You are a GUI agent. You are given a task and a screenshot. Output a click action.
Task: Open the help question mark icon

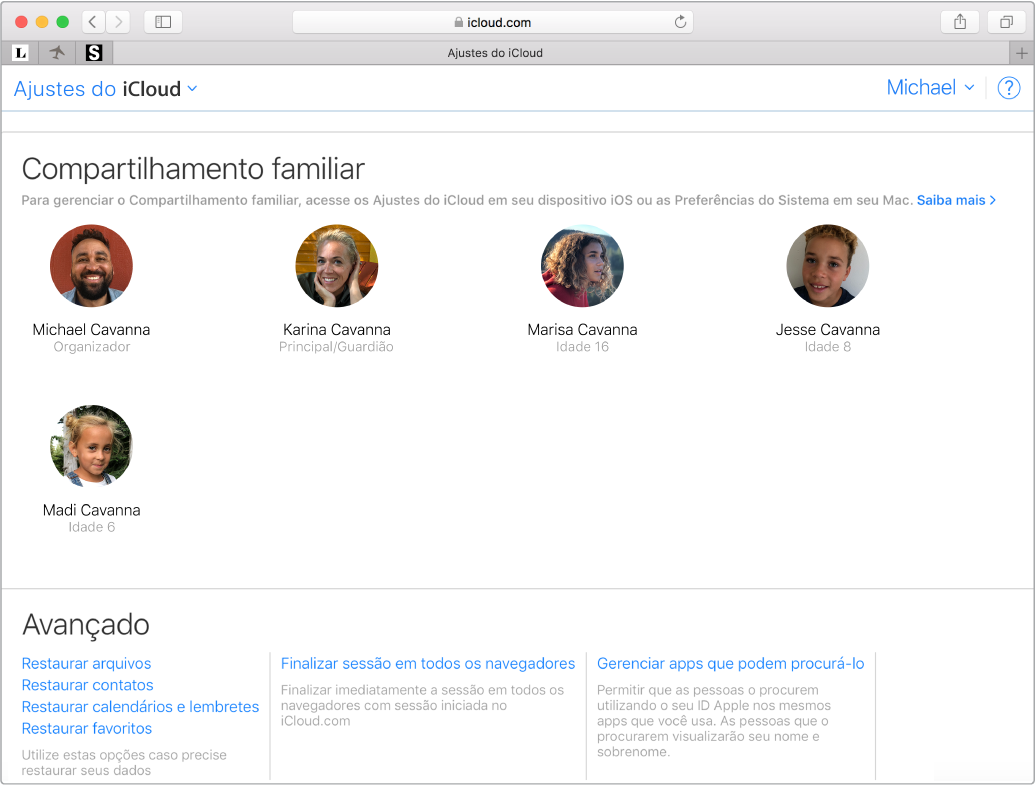[x=1008, y=88]
